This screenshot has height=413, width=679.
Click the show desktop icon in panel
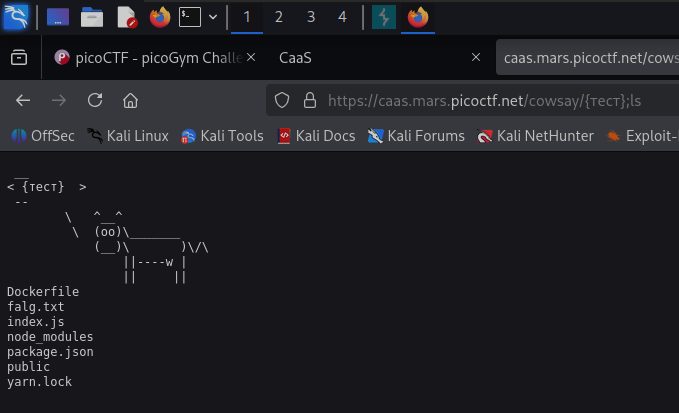(58, 17)
